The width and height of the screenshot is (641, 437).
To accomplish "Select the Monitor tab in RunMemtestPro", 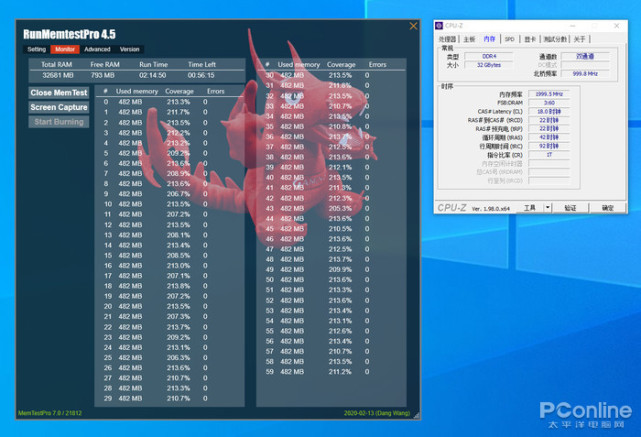I will point(65,49).
